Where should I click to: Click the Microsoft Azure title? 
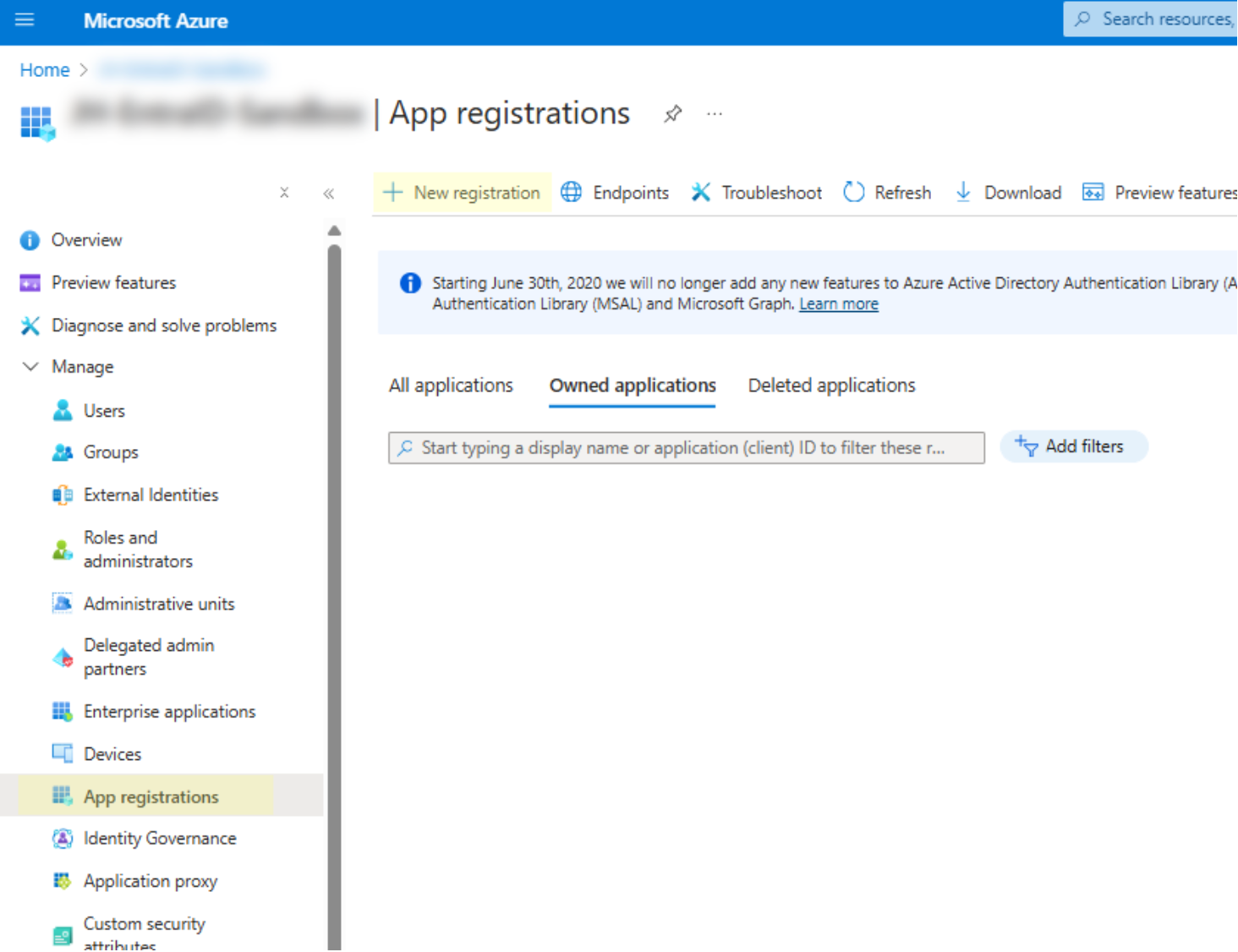coord(156,20)
